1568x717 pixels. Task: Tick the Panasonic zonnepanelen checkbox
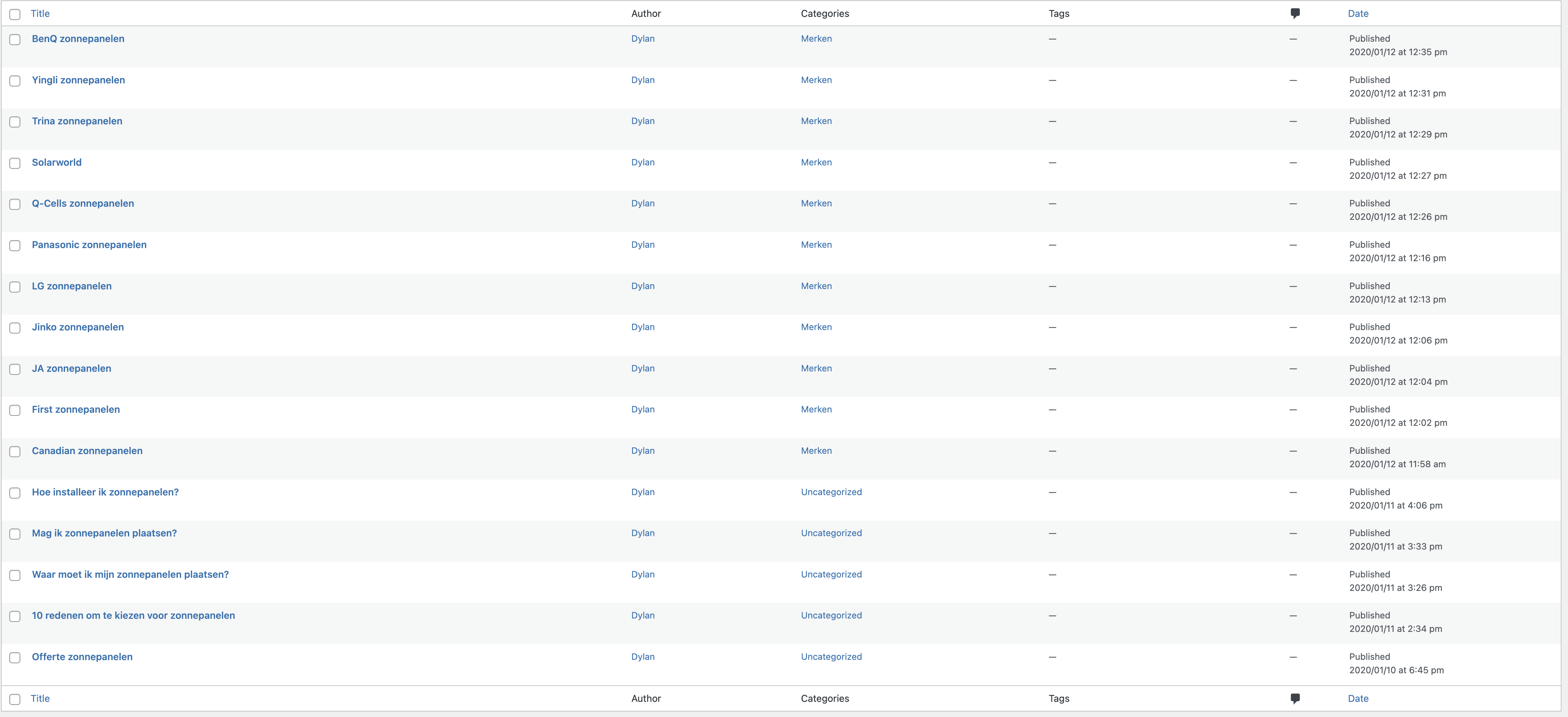(15, 245)
